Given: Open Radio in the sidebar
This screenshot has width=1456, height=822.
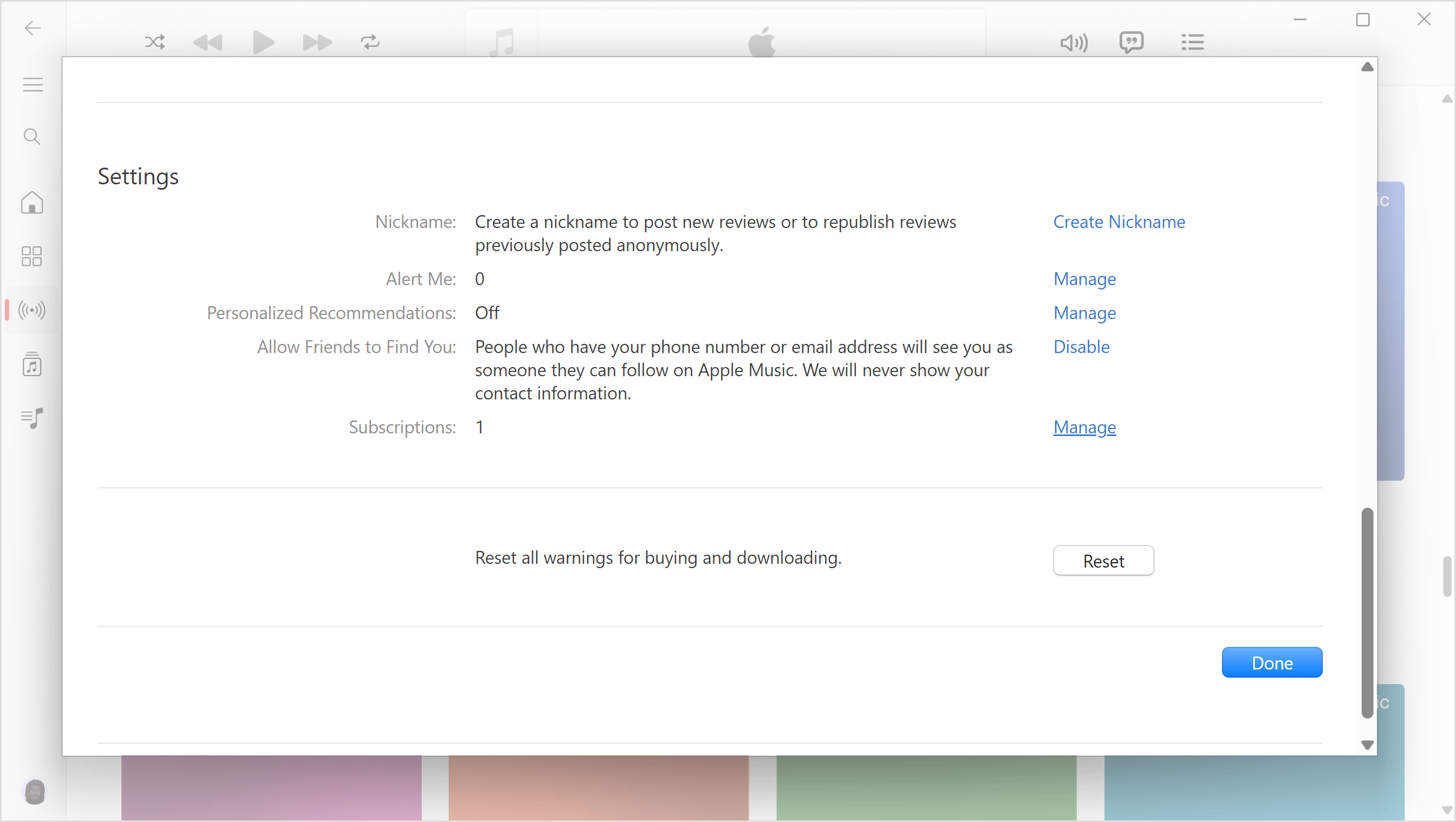Looking at the screenshot, I should coord(32,309).
